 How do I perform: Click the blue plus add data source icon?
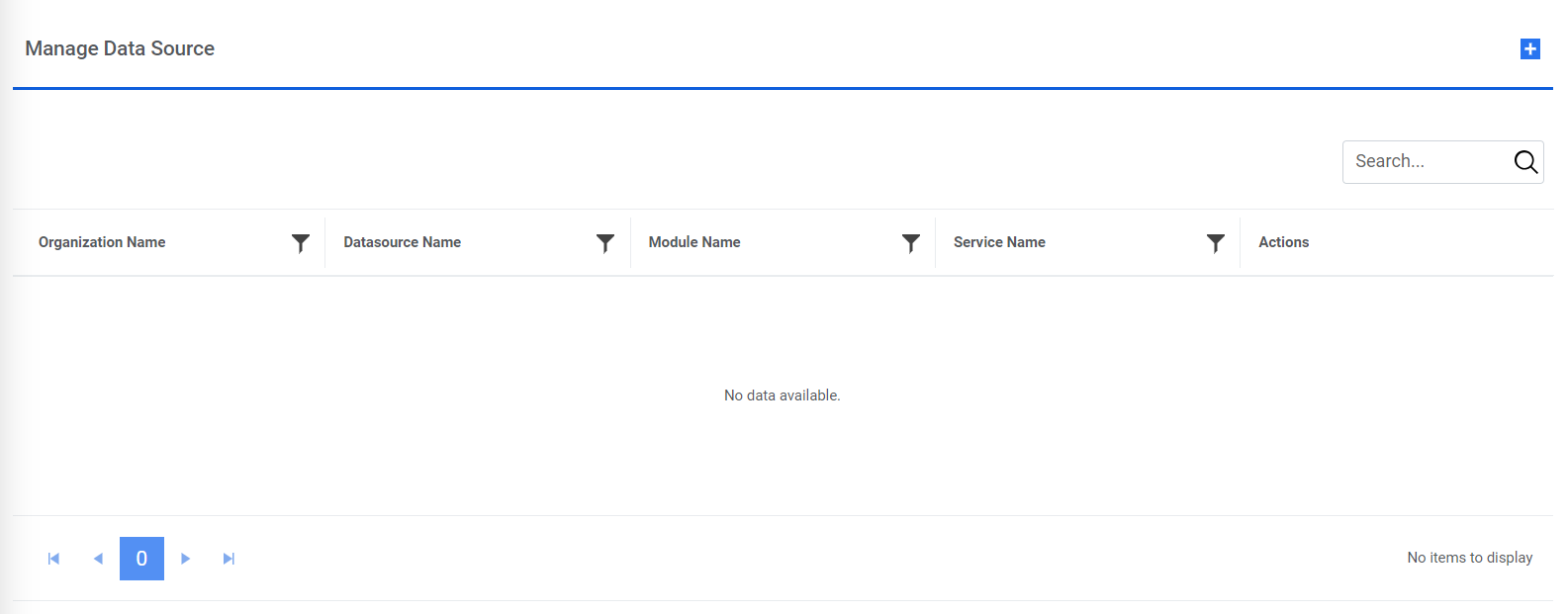tap(1529, 48)
